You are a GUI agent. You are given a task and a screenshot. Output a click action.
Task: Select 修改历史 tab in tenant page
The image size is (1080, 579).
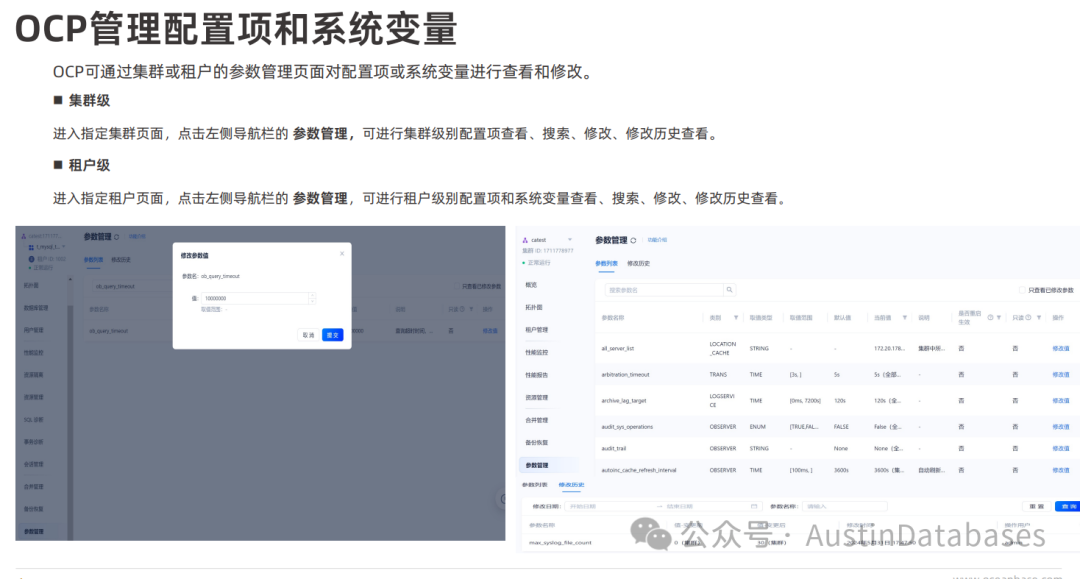click(x=121, y=260)
